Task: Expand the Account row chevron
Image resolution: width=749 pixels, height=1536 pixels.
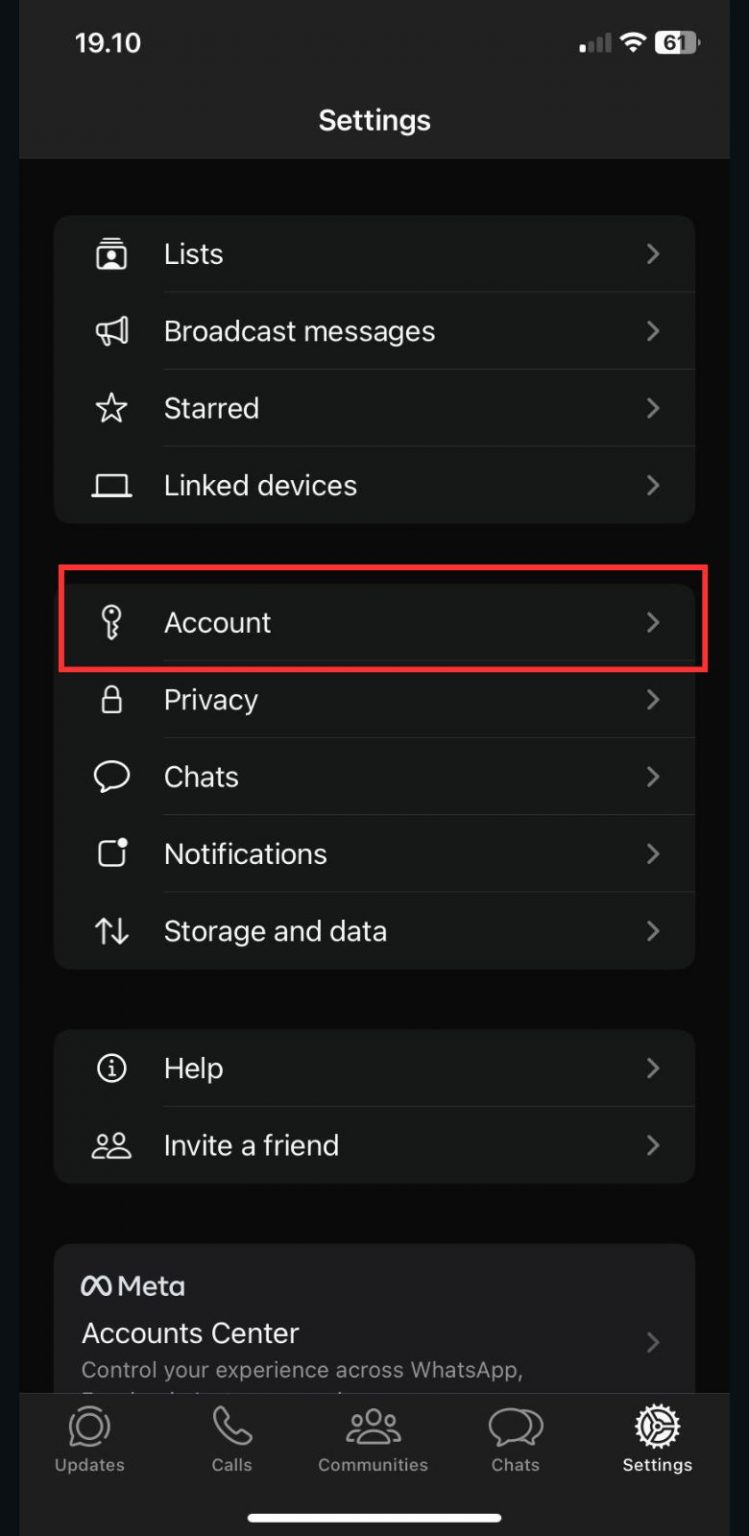Action: coord(653,622)
